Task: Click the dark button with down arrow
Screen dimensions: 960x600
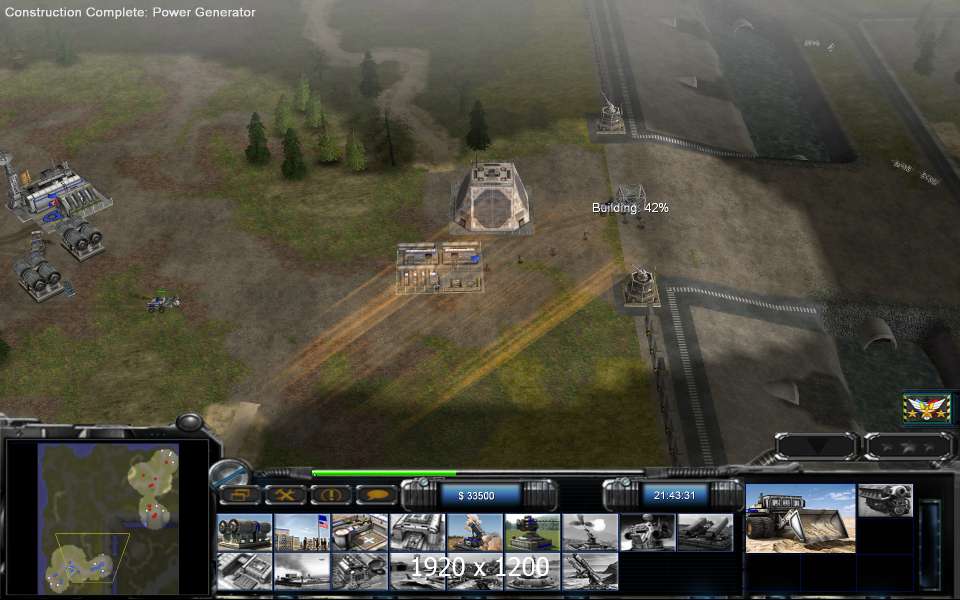Action: click(x=817, y=447)
